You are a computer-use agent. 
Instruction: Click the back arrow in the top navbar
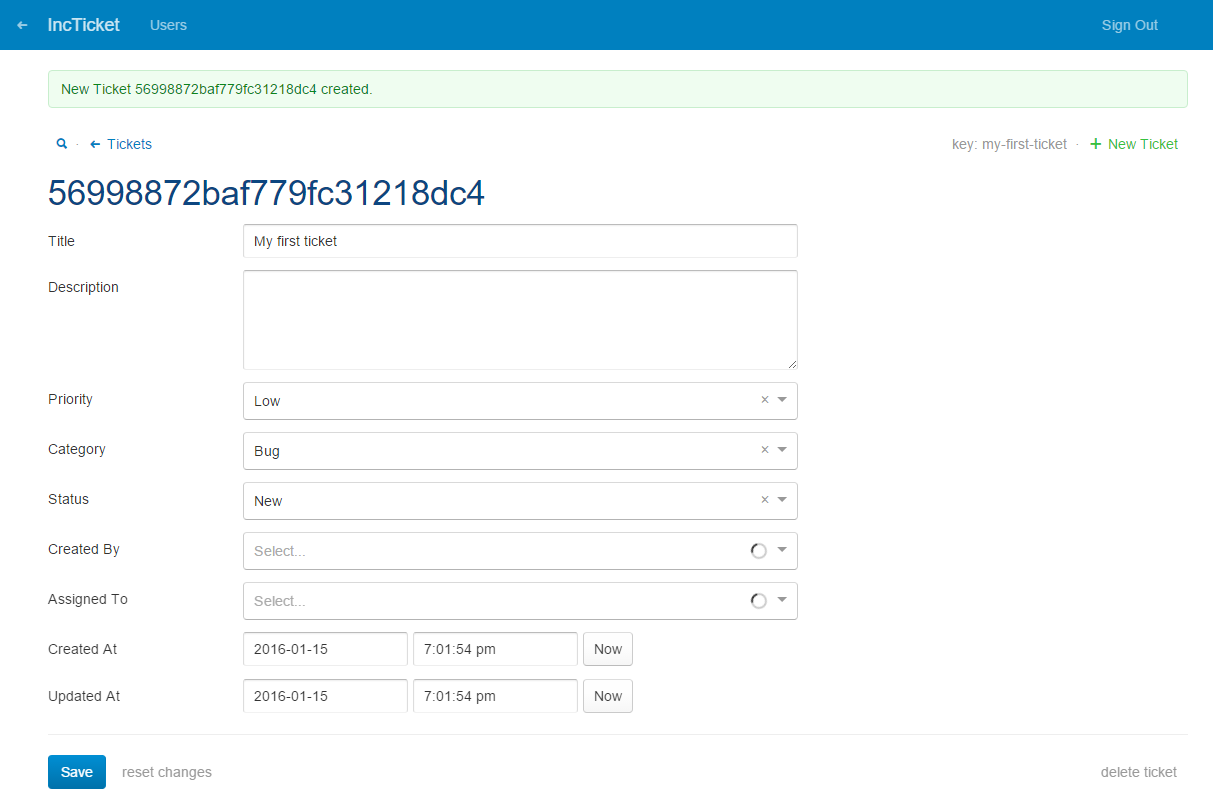tap(23, 25)
